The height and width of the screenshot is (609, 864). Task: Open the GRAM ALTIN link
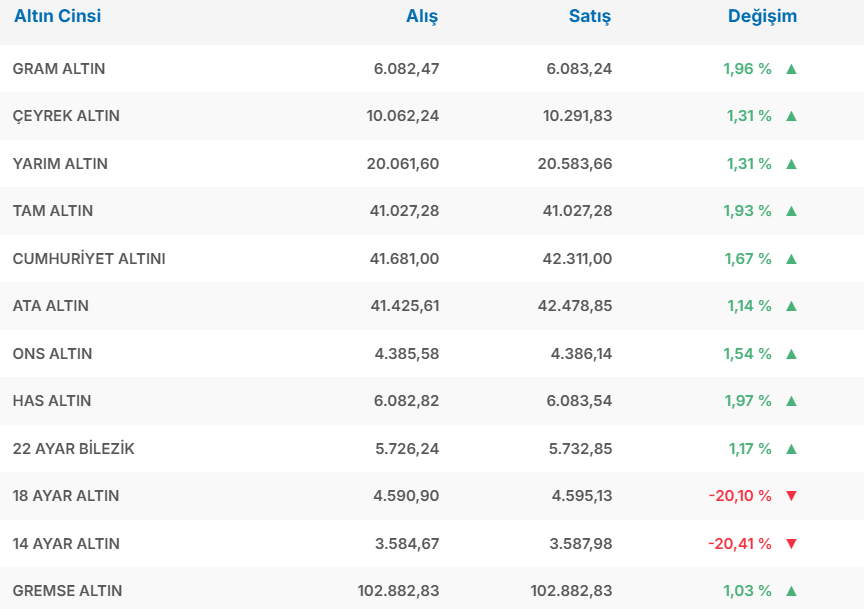59,69
